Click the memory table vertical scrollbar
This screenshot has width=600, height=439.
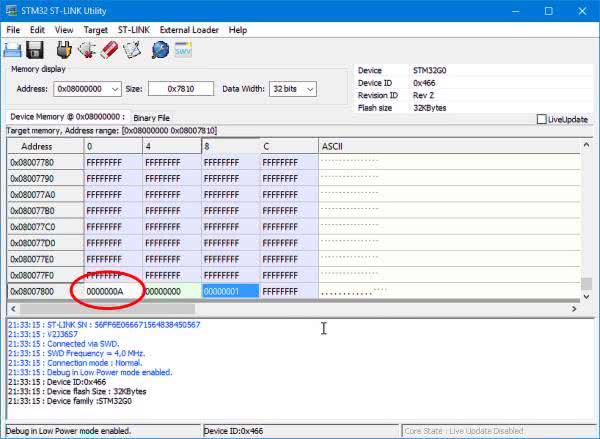585,220
